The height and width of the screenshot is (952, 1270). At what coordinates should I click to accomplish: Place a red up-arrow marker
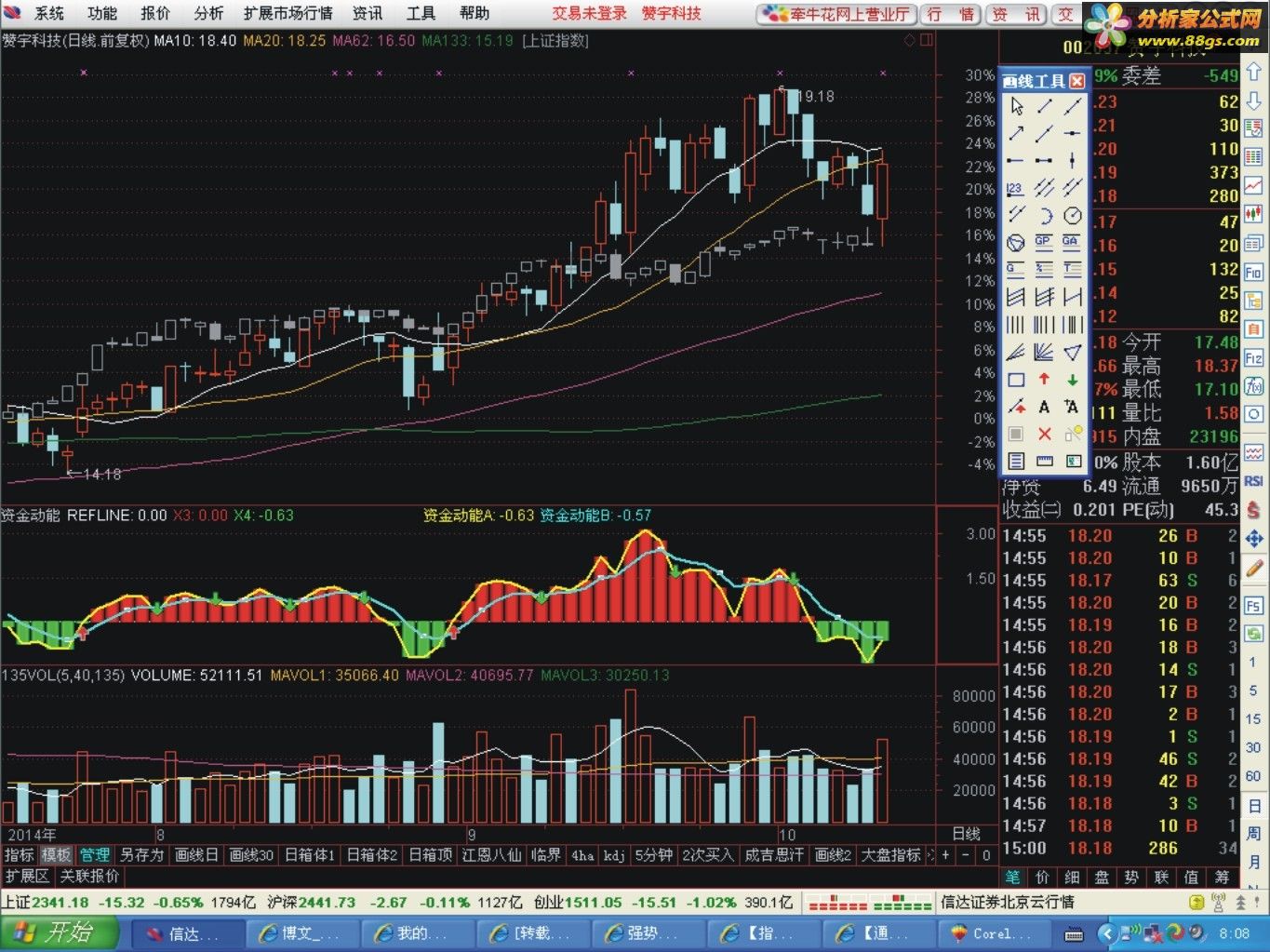point(1044,380)
